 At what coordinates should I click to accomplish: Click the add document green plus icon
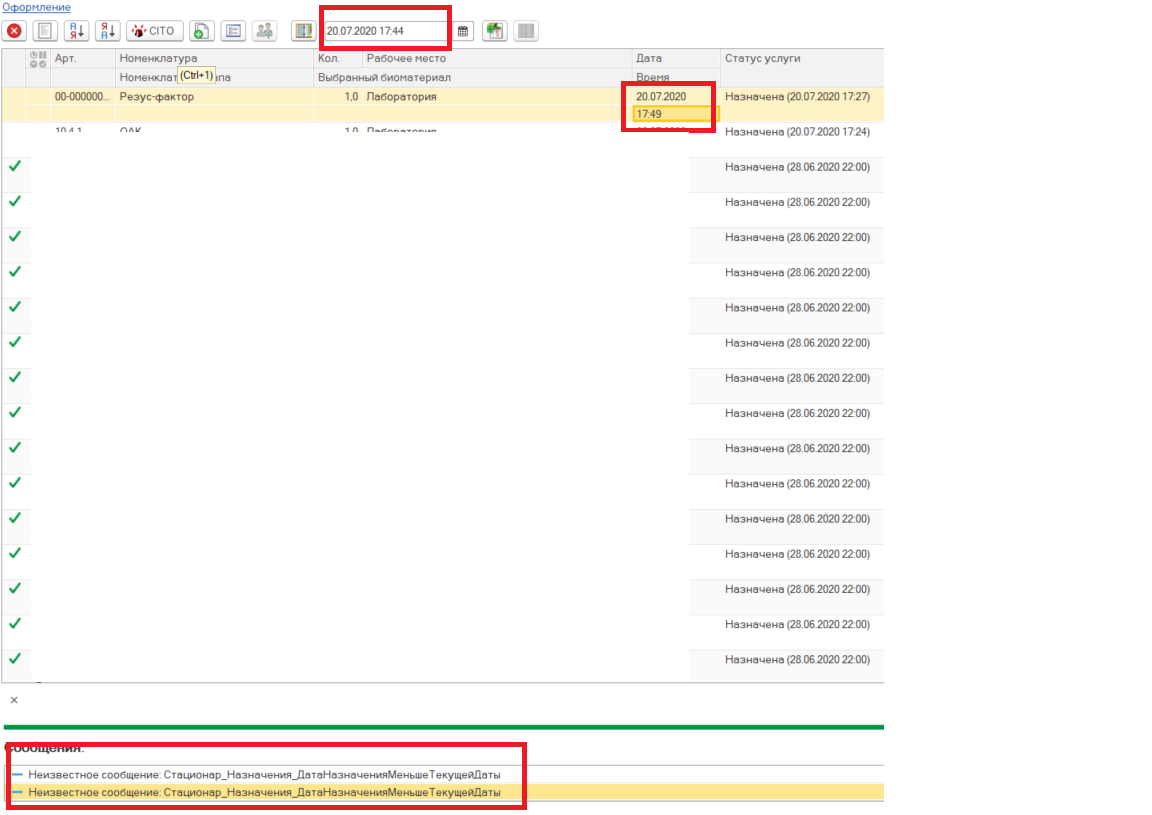(x=201, y=31)
